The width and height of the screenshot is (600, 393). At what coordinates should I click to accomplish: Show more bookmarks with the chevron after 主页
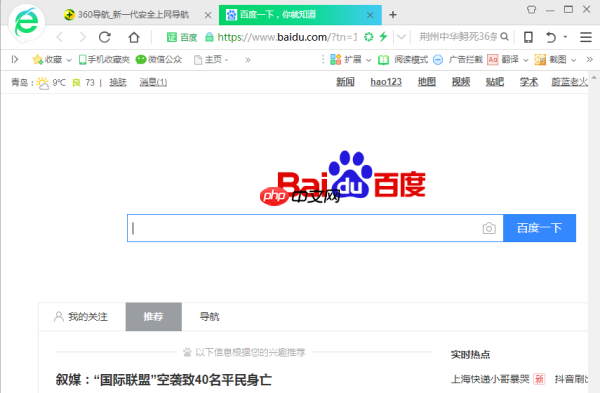248,60
